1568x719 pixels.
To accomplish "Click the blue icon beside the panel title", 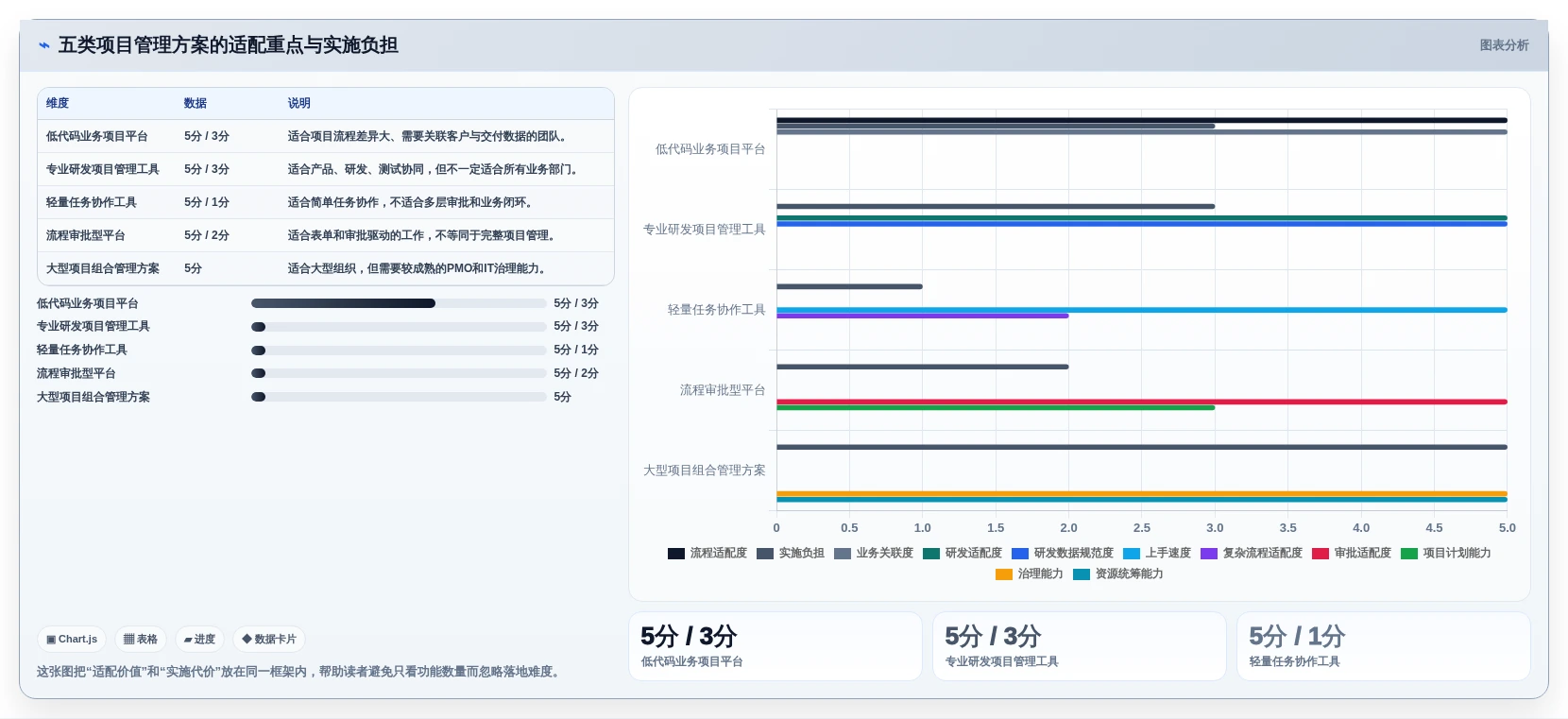I will click(x=43, y=44).
